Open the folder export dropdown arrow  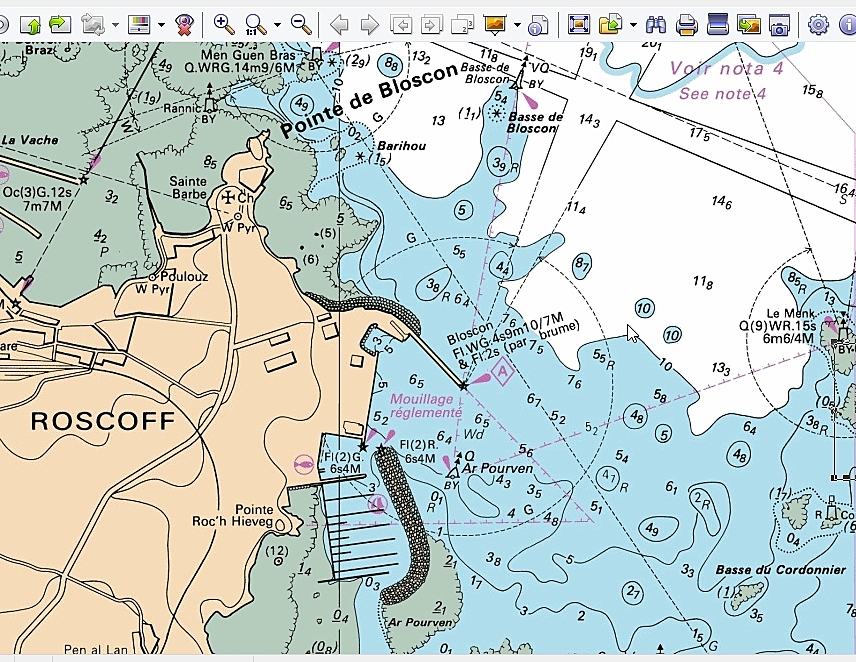point(633,25)
